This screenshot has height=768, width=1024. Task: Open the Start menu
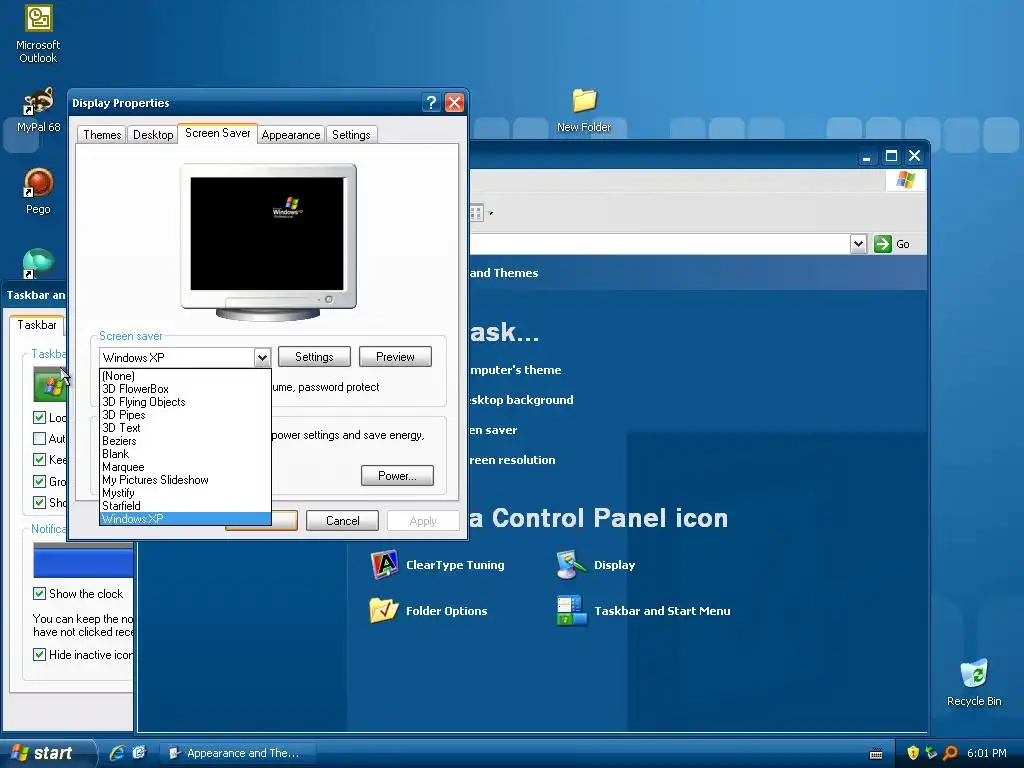click(47, 753)
